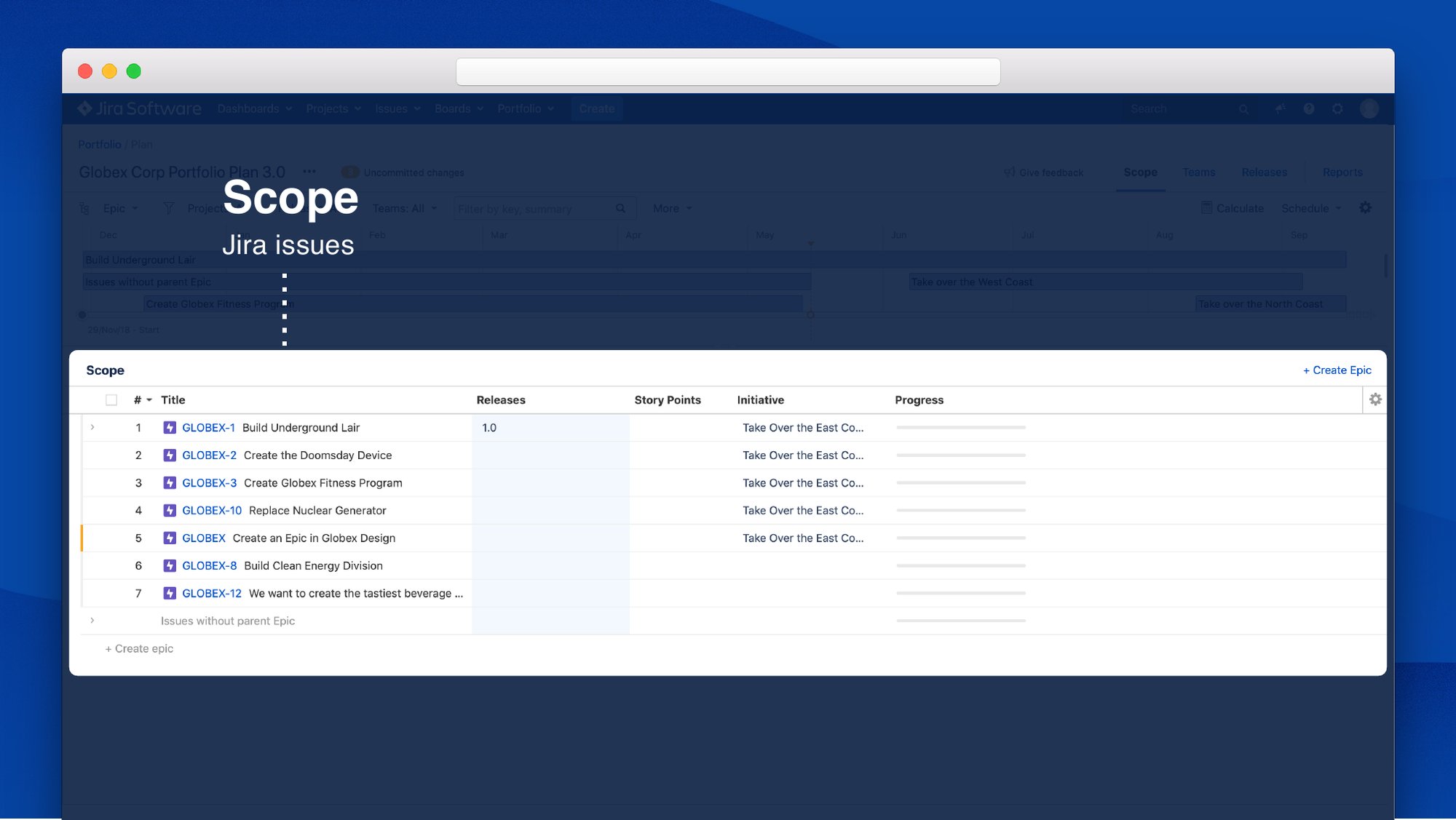
Task: Click the Take over the West Coast timeline bar
Action: pos(1105,282)
